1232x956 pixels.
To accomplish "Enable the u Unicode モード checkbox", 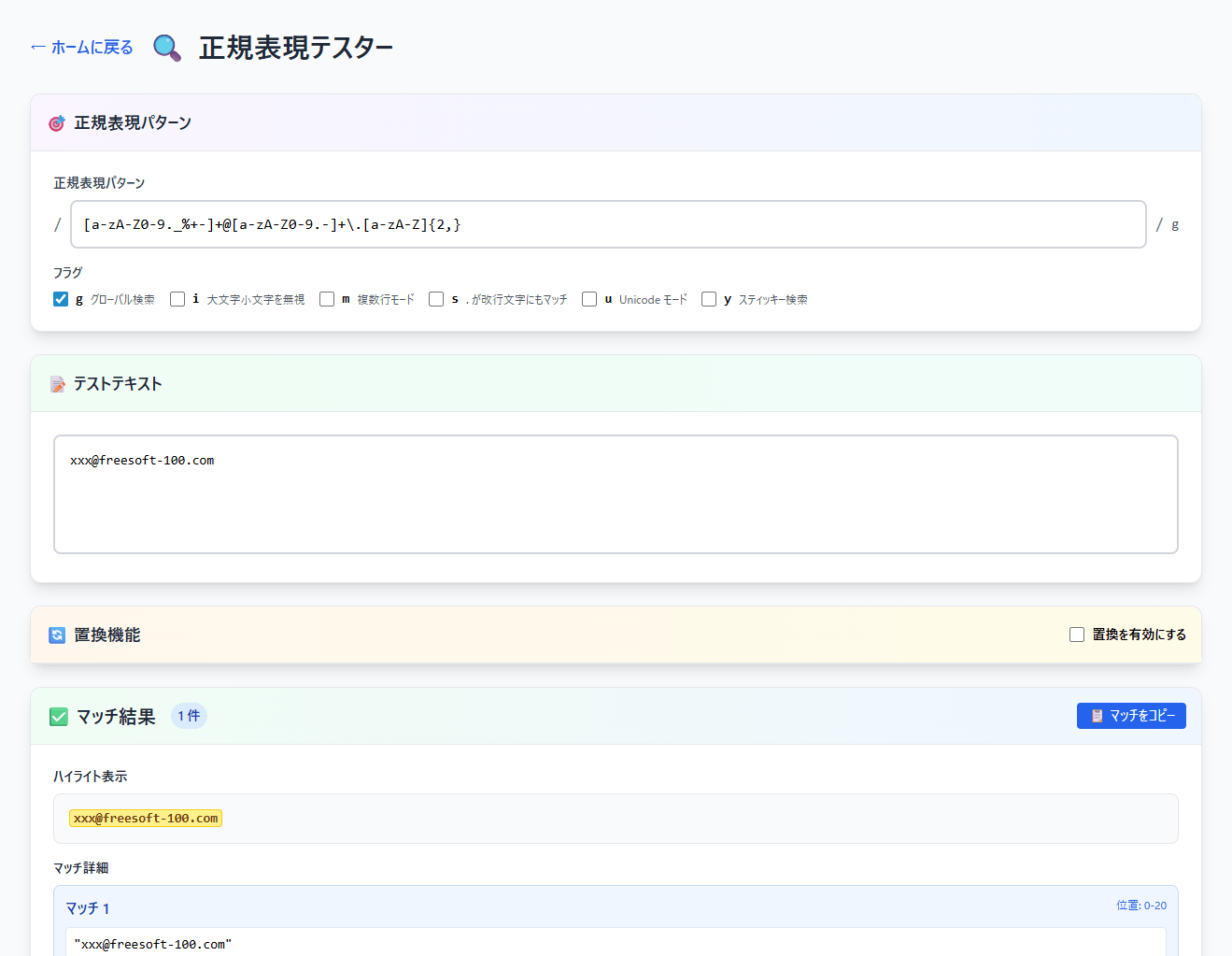I will pos(589,299).
